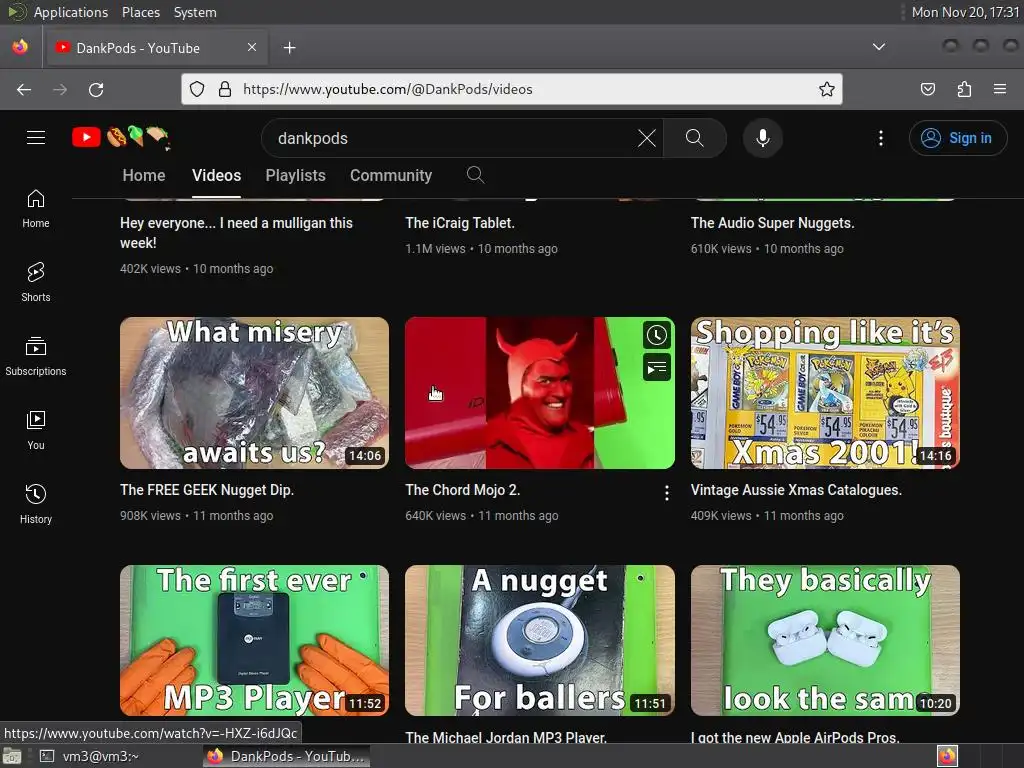Close the DankPods - YouTube tab
The height and width of the screenshot is (768, 1024).
click(252, 47)
